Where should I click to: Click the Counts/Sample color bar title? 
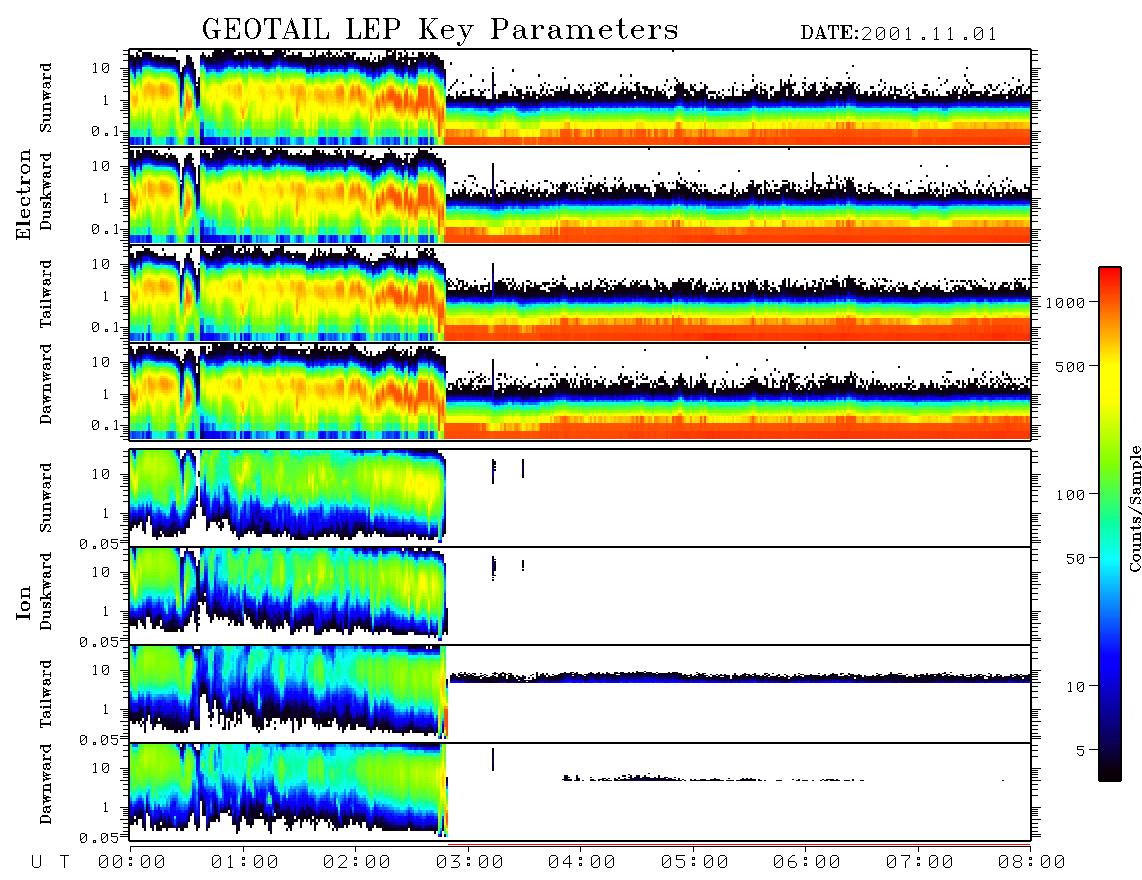(x=1134, y=508)
